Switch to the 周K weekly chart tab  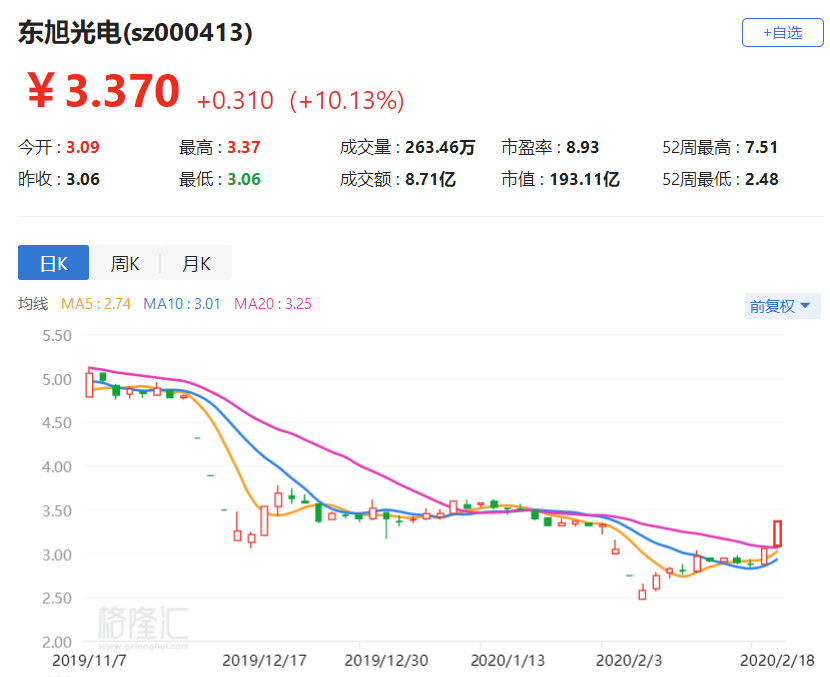125,263
